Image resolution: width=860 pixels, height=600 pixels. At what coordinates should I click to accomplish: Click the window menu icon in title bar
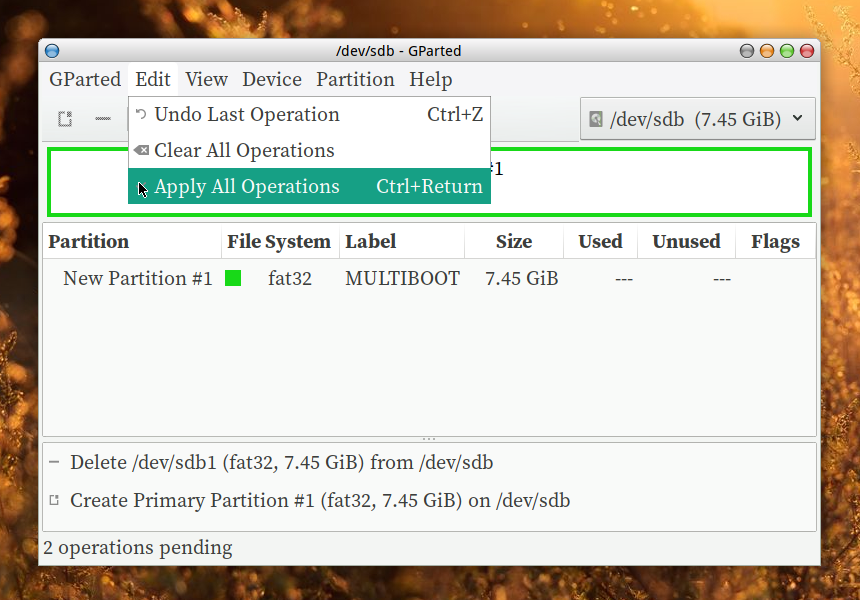point(53,51)
